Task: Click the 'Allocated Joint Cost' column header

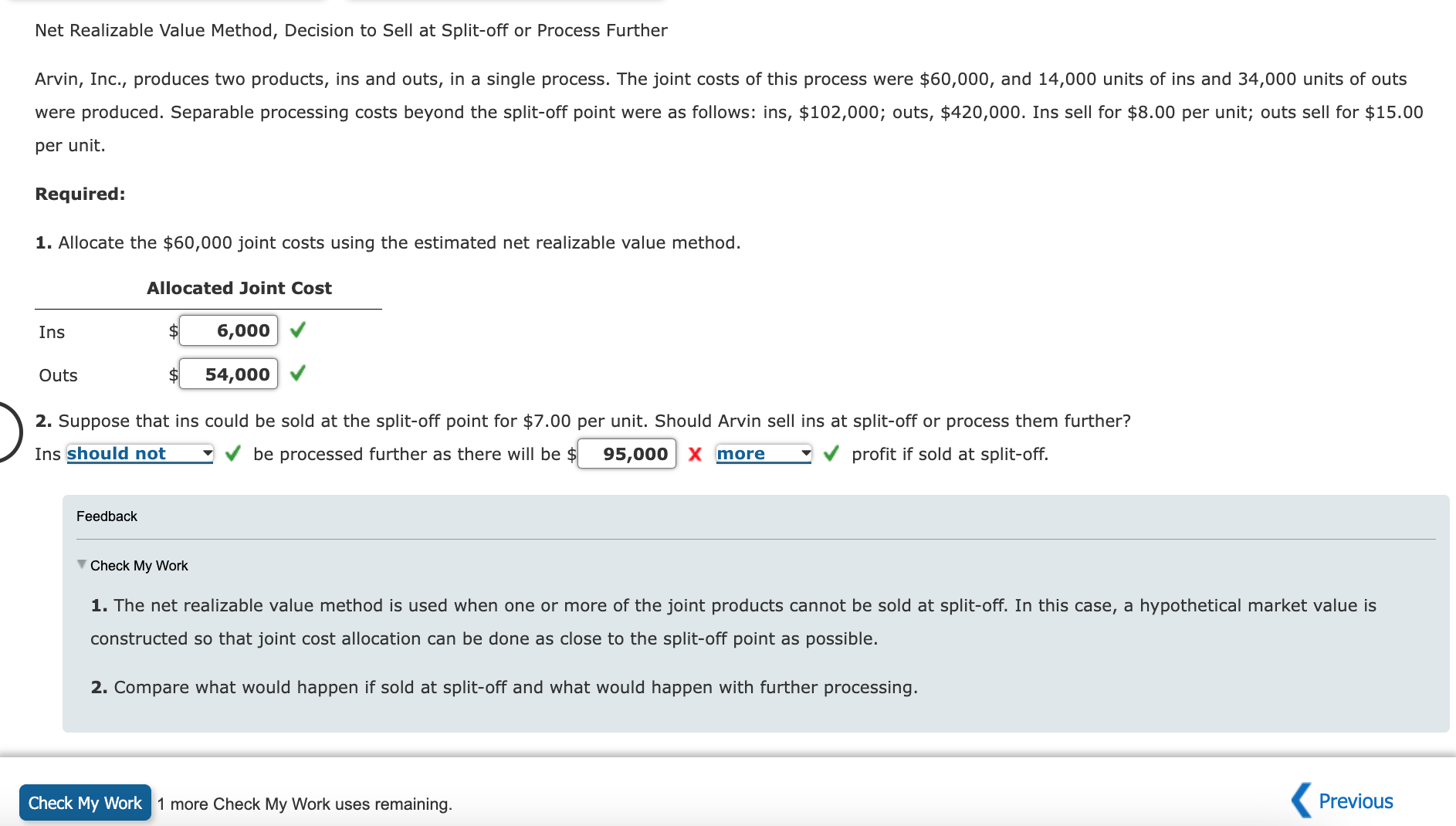Action: tap(239, 287)
